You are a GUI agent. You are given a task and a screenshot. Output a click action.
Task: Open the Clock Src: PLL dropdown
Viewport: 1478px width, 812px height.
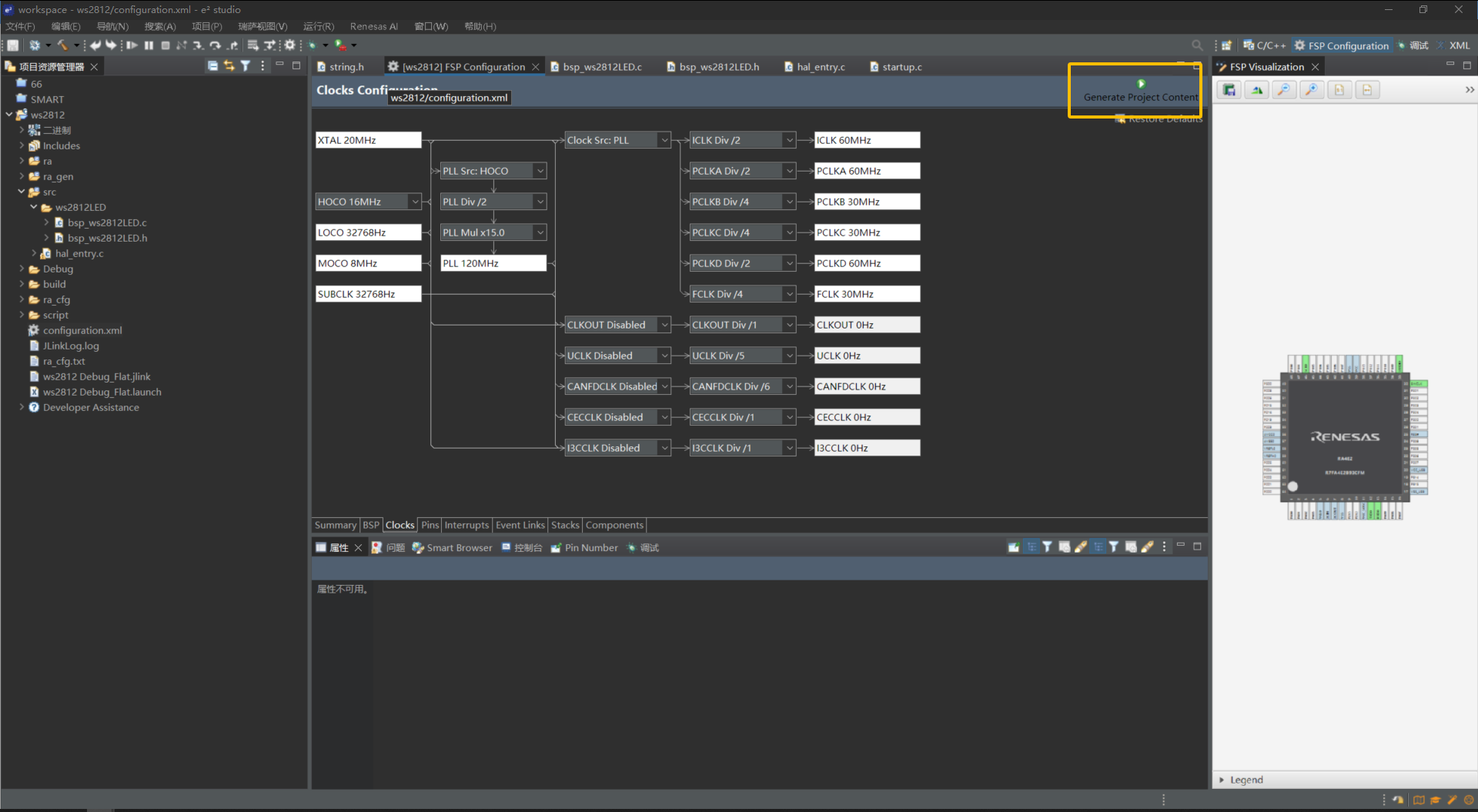[664, 140]
